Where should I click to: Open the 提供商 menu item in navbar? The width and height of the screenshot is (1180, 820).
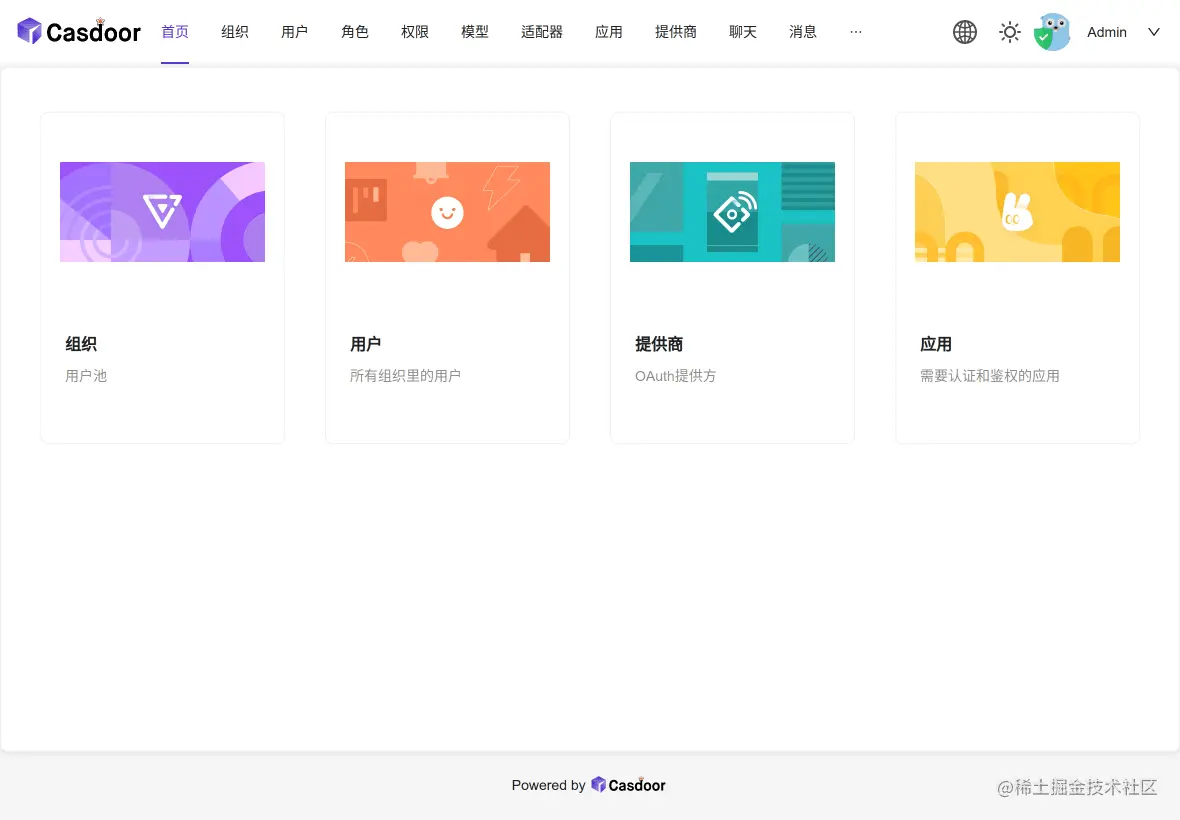click(676, 32)
